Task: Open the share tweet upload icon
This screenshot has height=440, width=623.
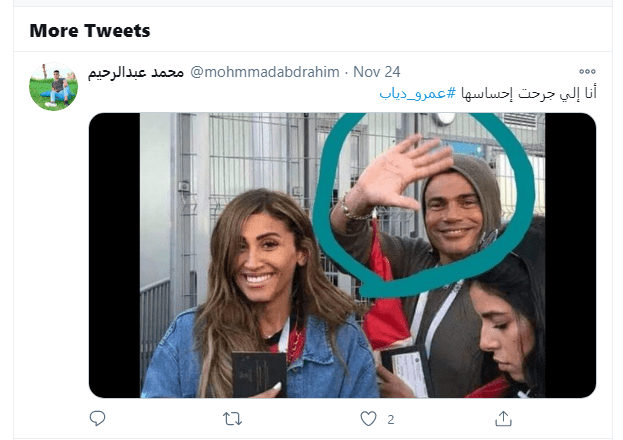Action: pyautogui.click(x=503, y=419)
